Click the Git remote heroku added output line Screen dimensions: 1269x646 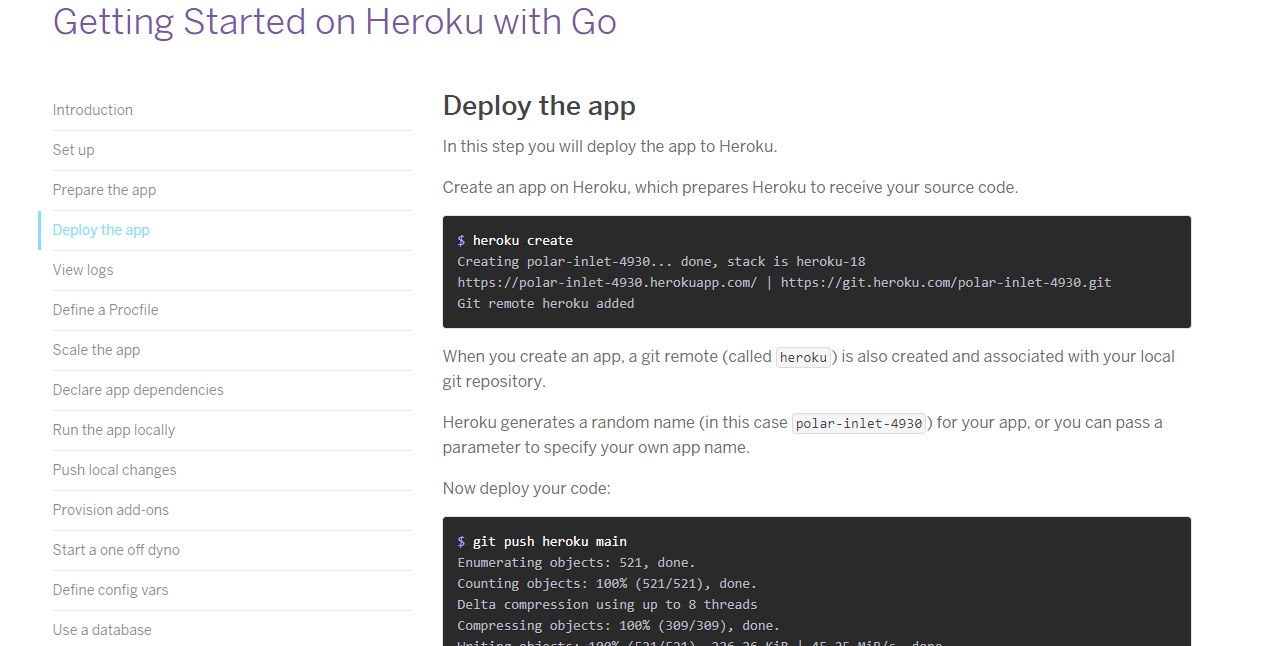tap(546, 303)
